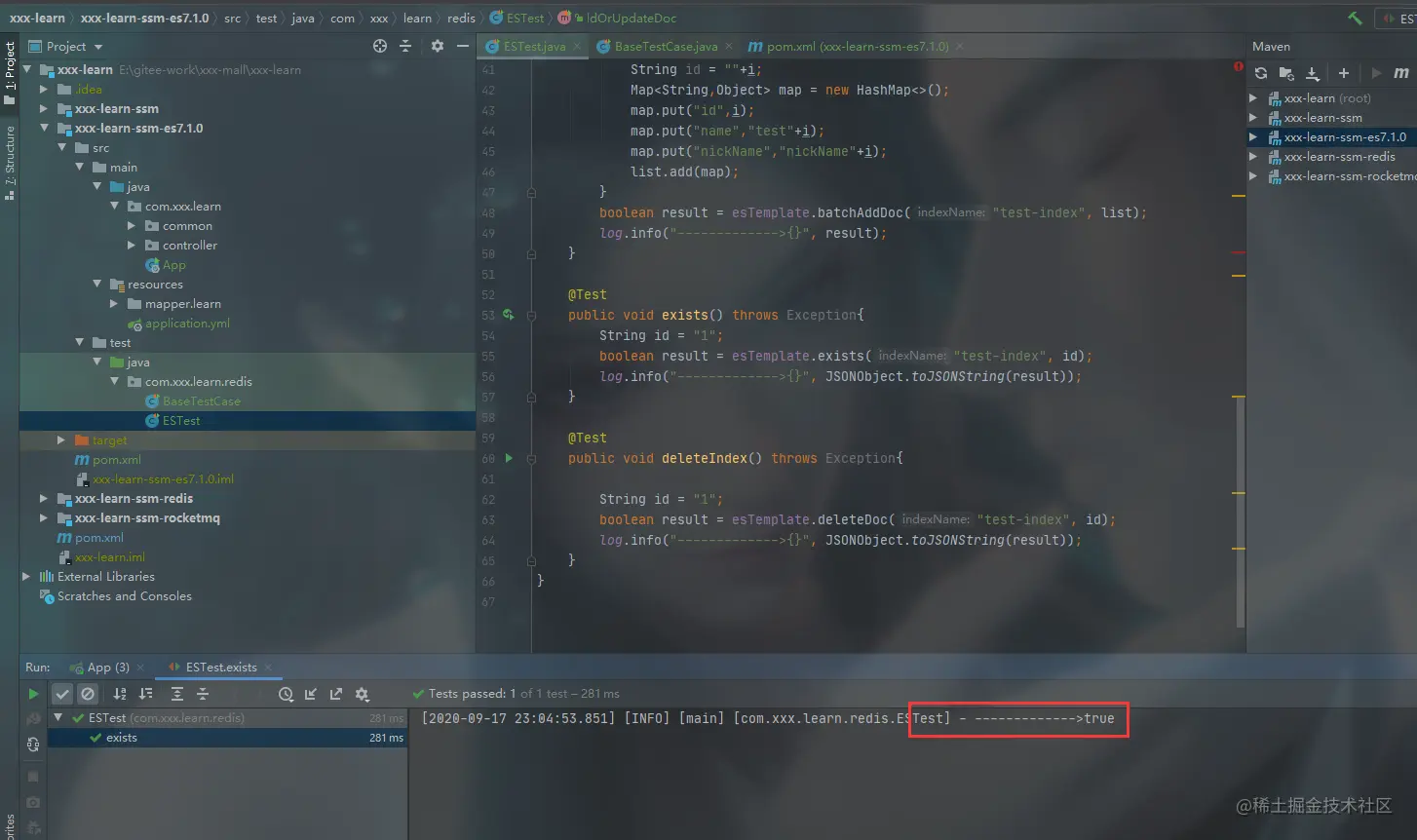1417x840 pixels.
Task: Execute Maven goal via the m icon
Action: [x=1401, y=73]
